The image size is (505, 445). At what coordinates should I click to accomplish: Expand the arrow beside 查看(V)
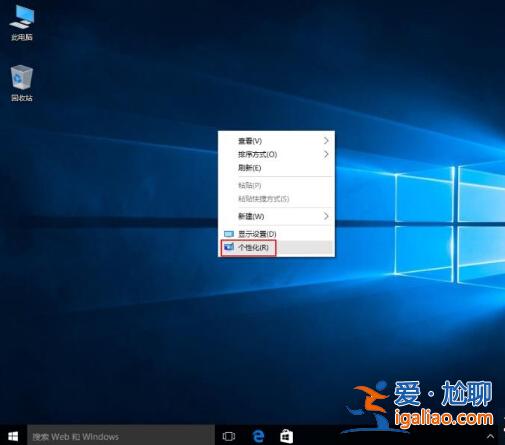pos(326,141)
